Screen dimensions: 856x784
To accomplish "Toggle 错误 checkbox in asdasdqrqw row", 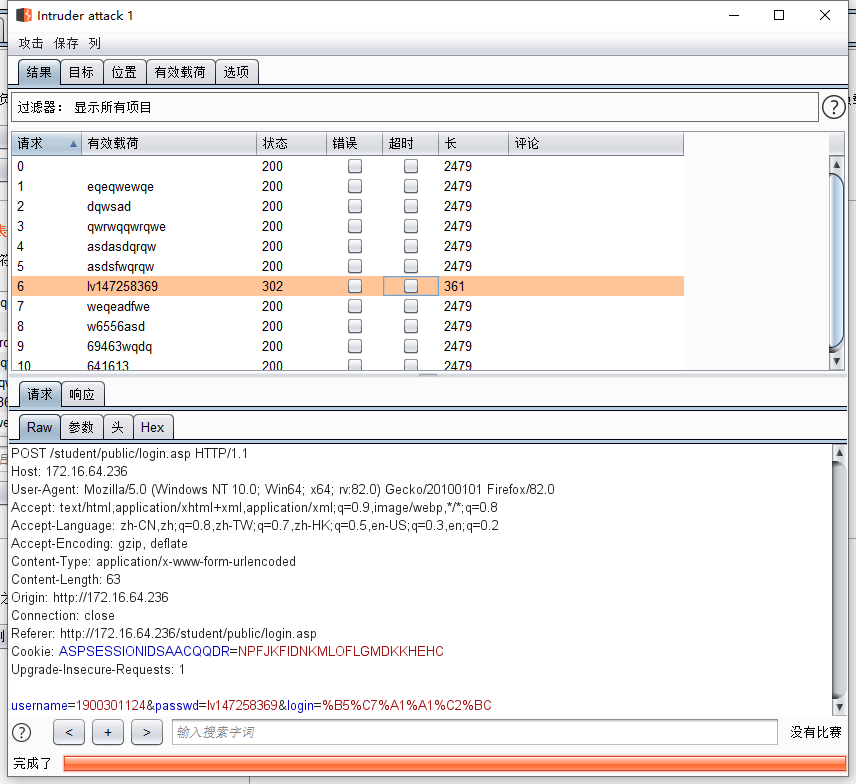I will point(355,246).
